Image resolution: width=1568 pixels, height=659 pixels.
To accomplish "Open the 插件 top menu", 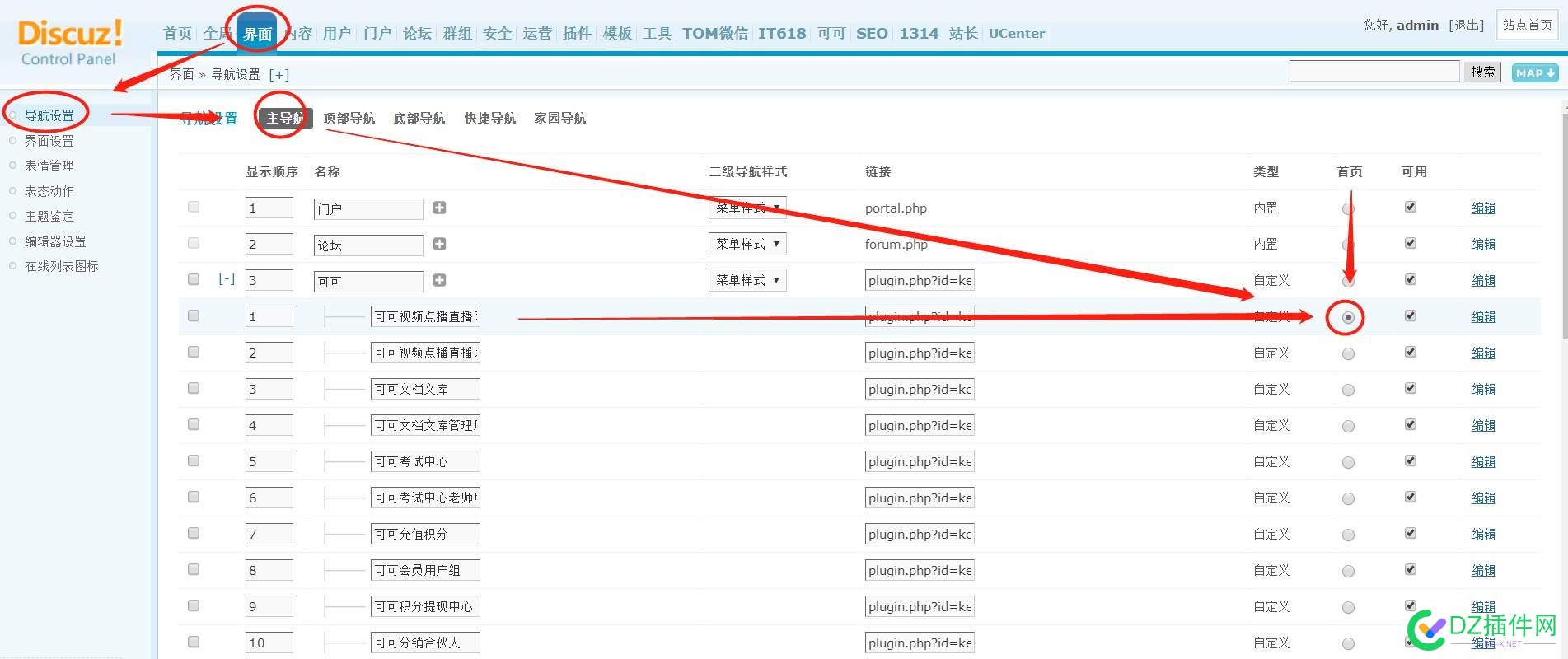I will (577, 34).
